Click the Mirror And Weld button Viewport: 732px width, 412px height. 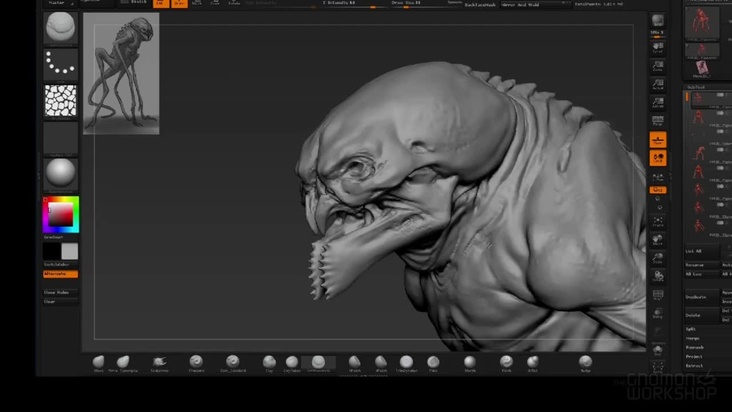[x=535, y=5]
